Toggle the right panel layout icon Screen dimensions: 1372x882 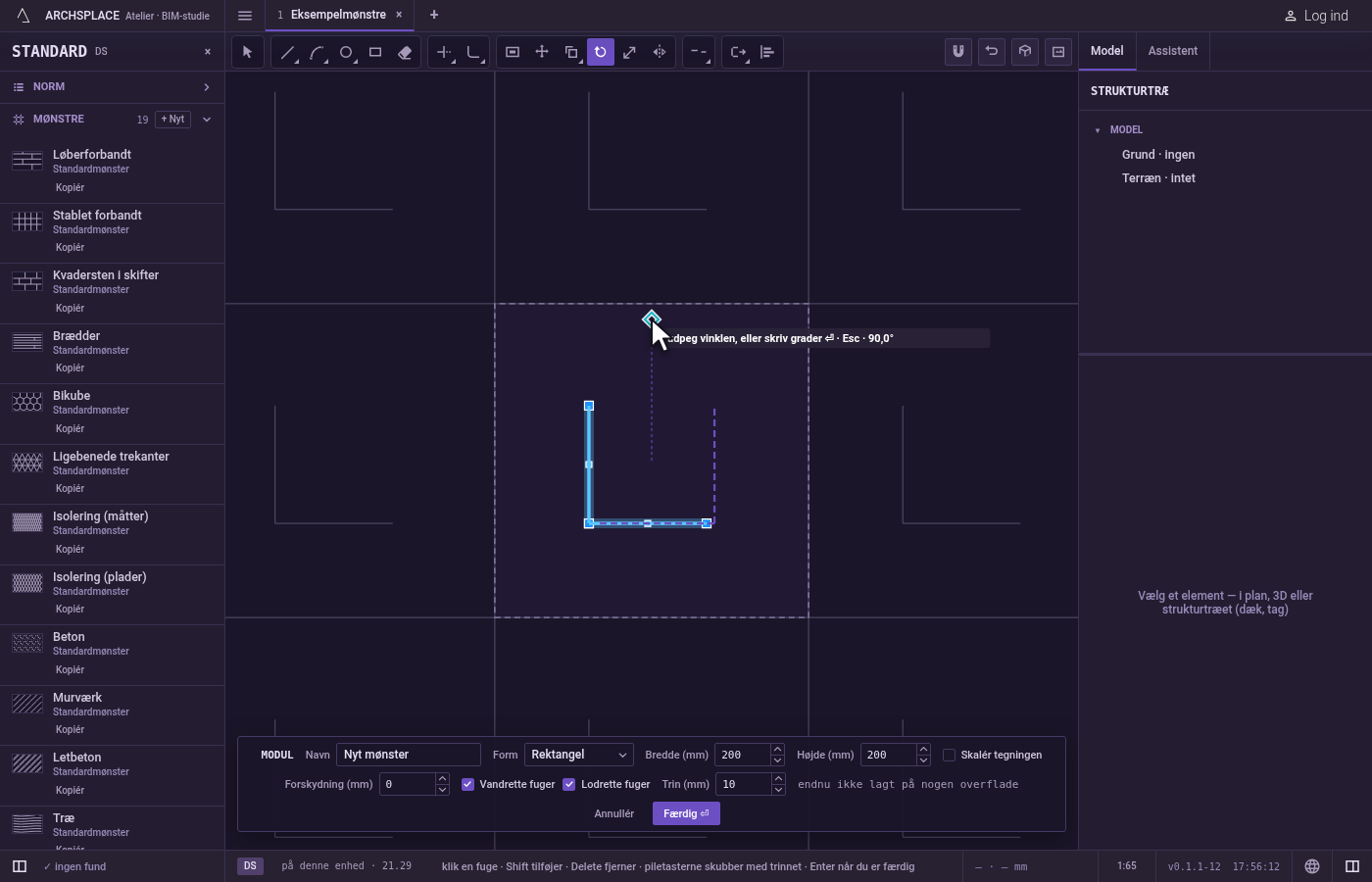click(x=1352, y=866)
